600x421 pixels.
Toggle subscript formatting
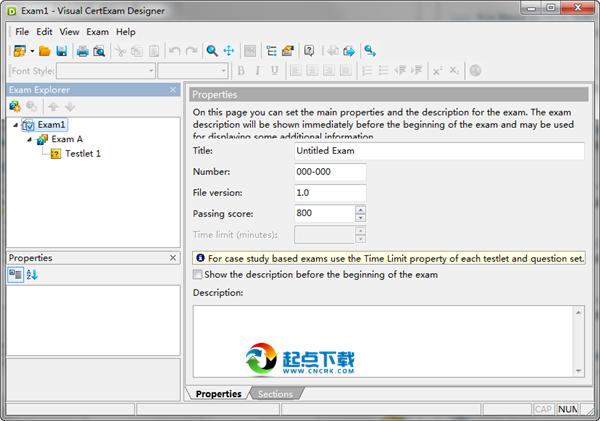[454, 71]
